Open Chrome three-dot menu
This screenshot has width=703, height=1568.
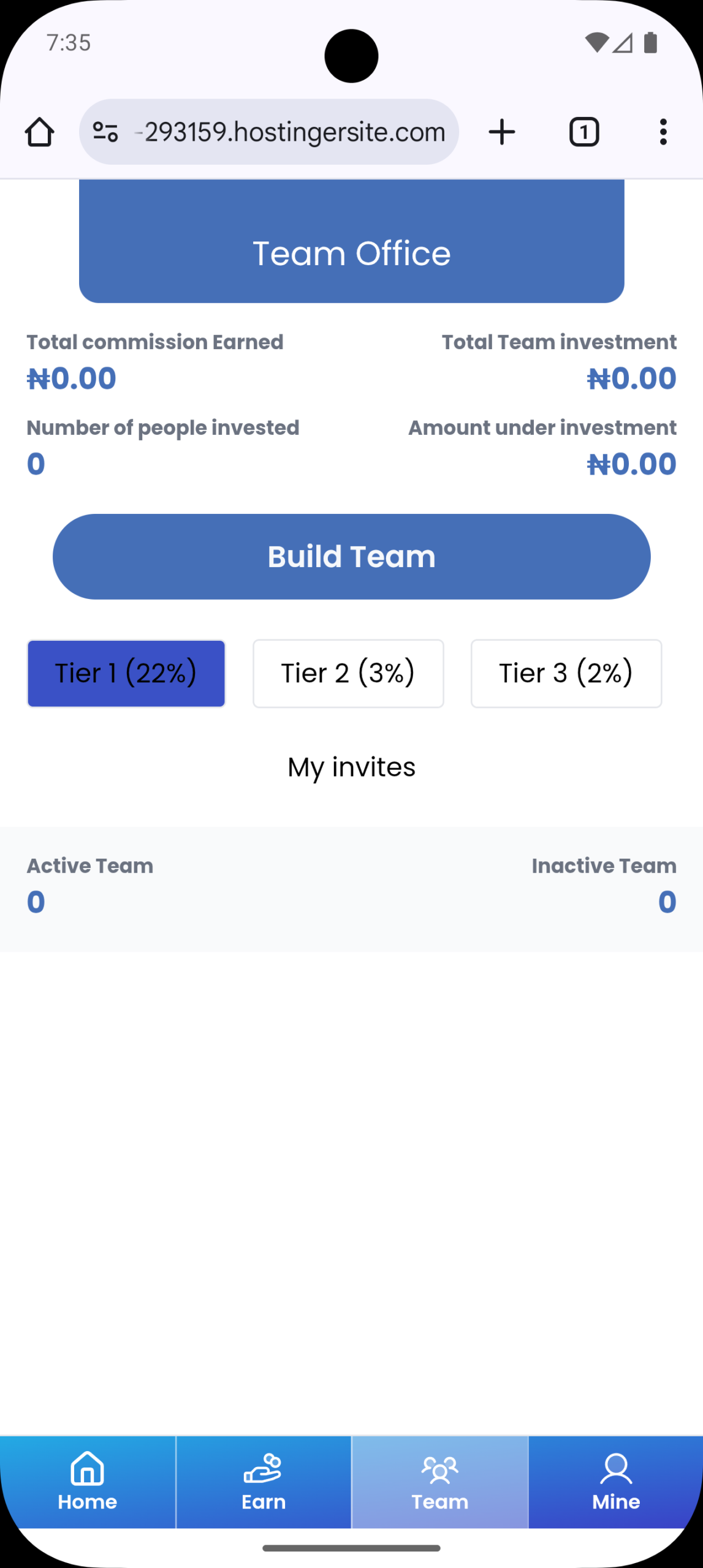[663, 132]
